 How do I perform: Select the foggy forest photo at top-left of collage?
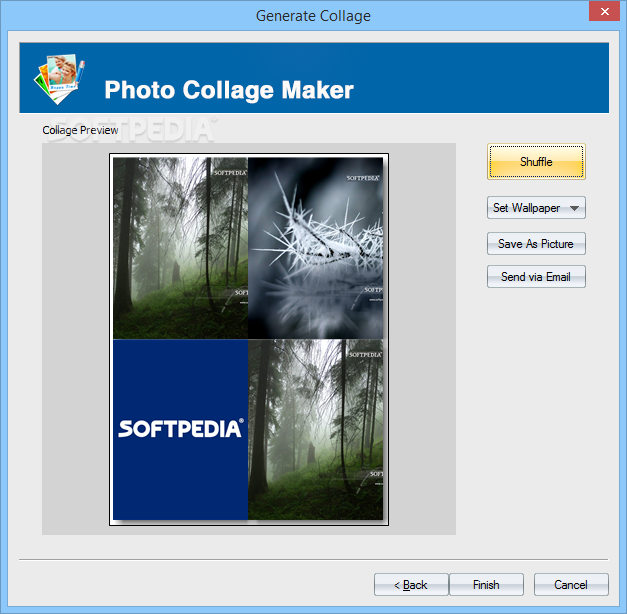[x=180, y=248]
